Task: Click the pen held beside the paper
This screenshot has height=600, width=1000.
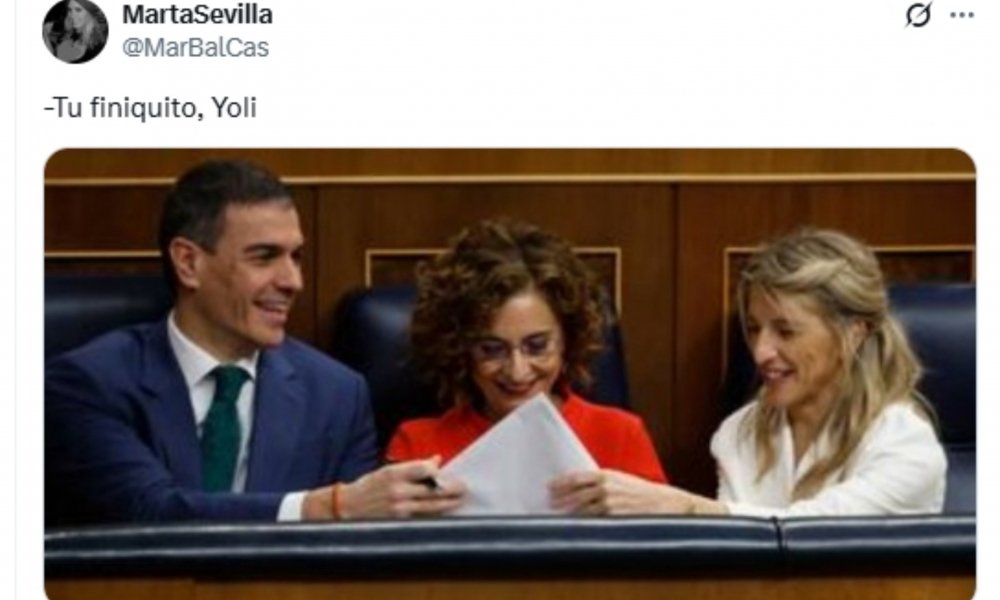Action: point(432,483)
